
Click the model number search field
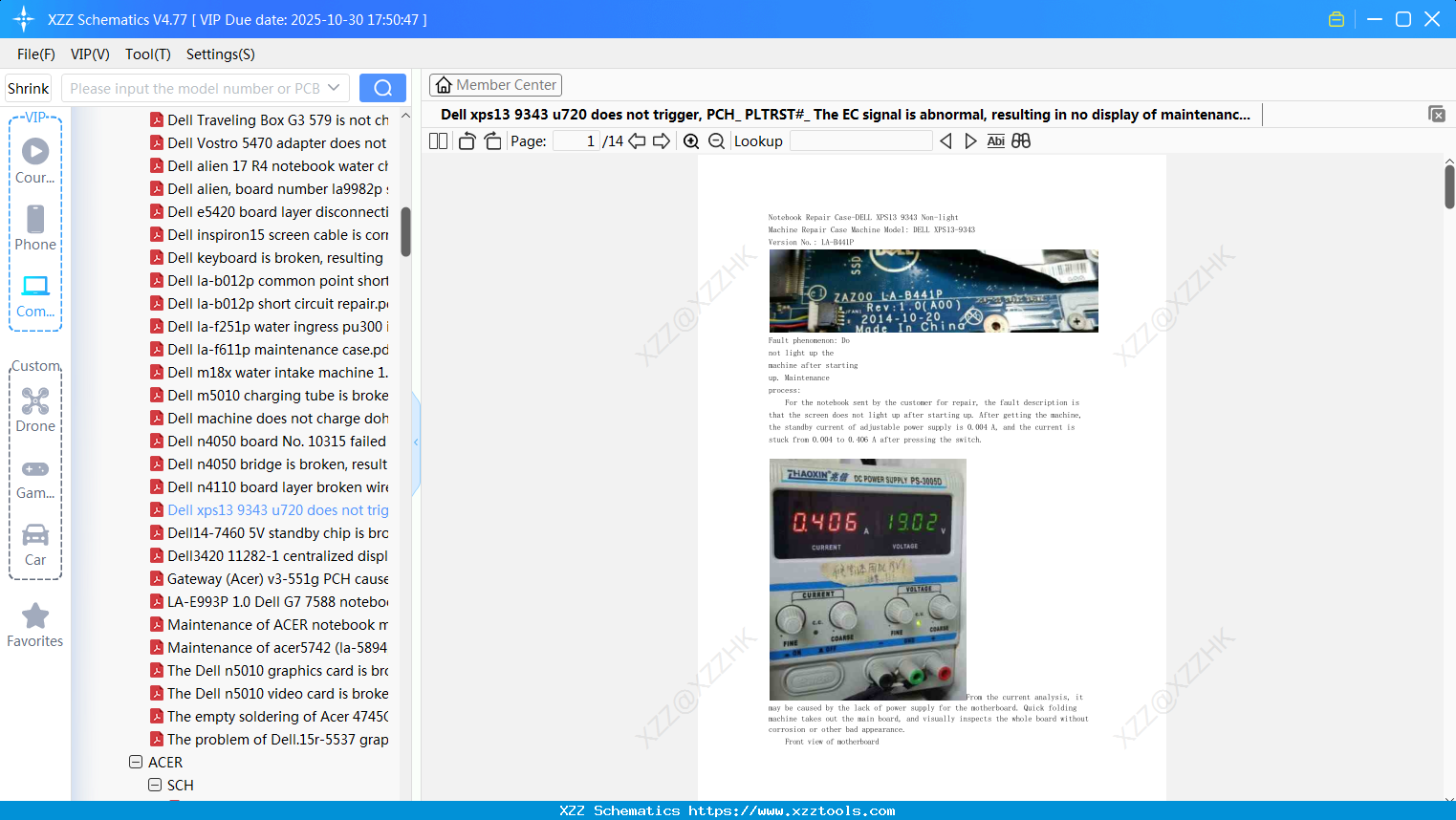click(x=194, y=88)
